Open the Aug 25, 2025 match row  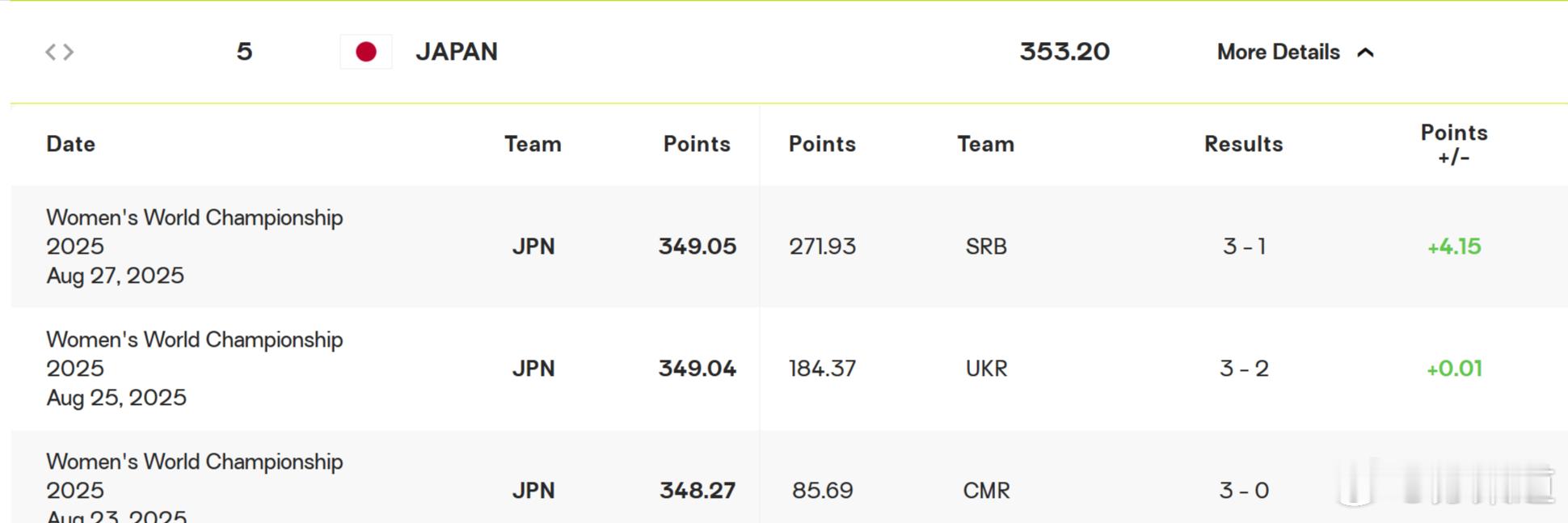tap(789, 369)
